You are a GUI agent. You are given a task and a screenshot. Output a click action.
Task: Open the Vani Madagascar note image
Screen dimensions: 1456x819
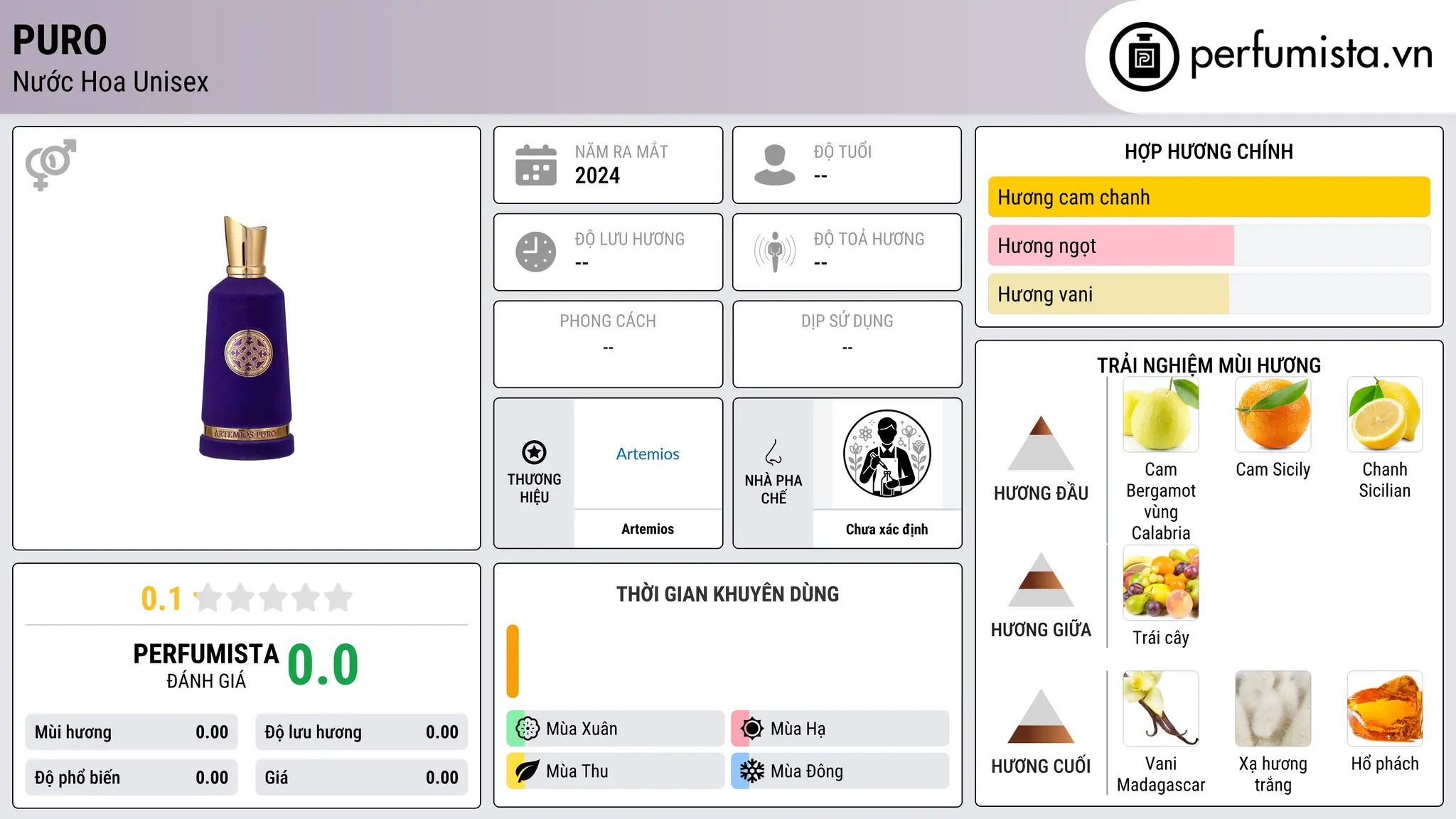(1161, 709)
